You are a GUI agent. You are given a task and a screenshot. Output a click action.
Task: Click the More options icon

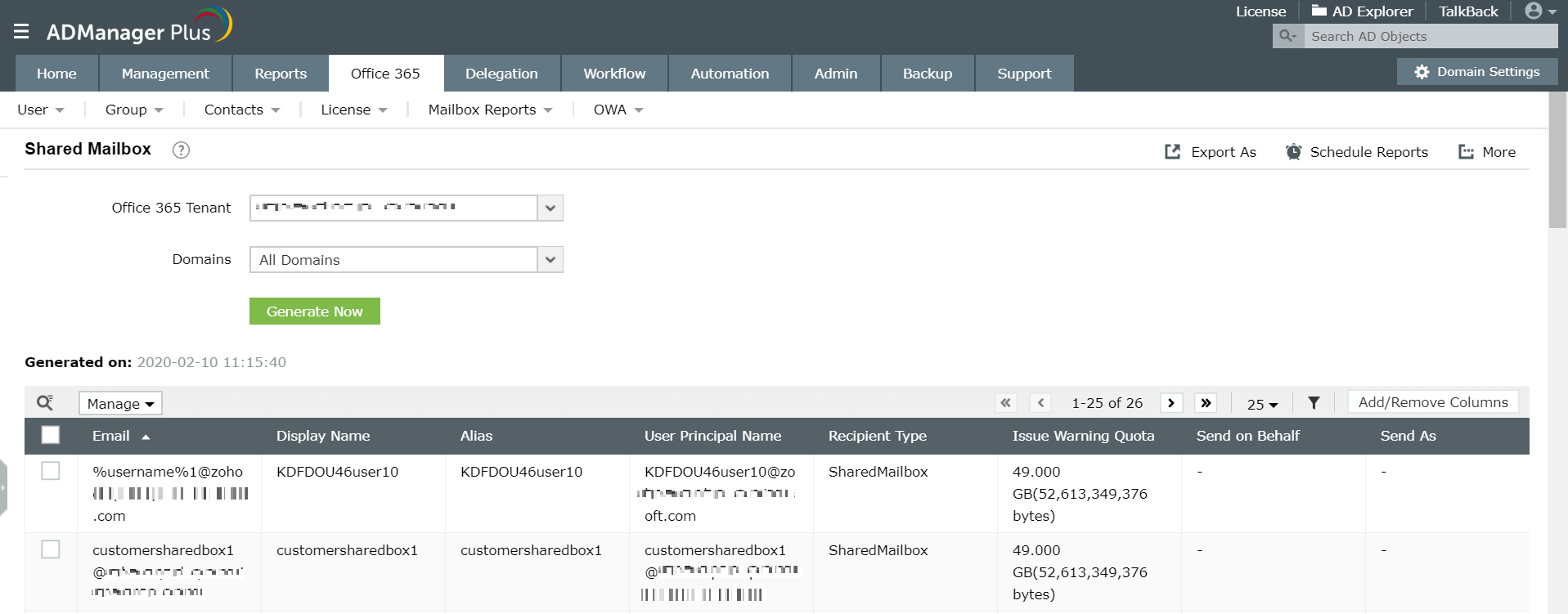1466,152
